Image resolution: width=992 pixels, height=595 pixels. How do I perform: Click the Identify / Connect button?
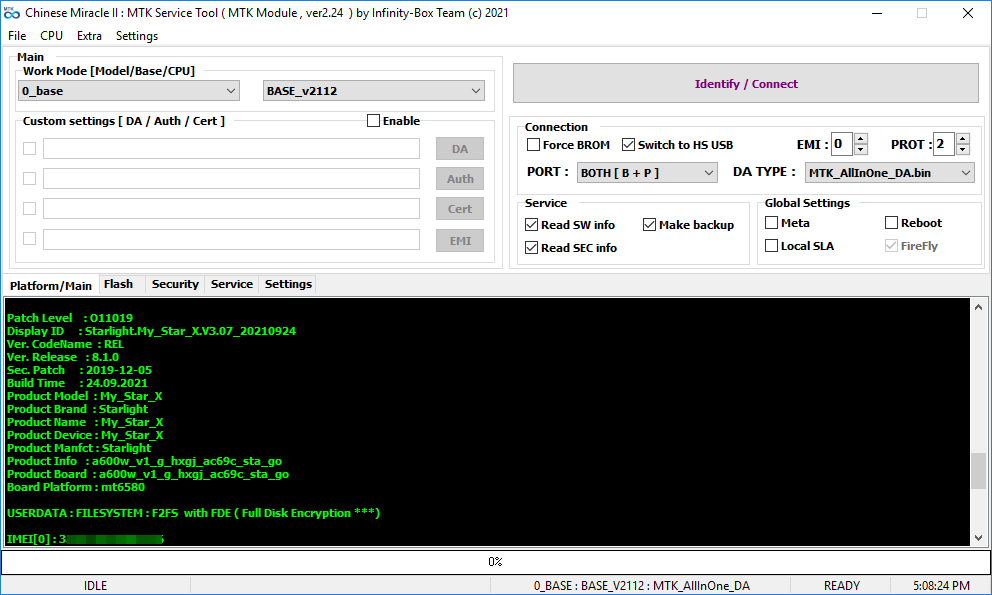pyautogui.click(x=745, y=84)
